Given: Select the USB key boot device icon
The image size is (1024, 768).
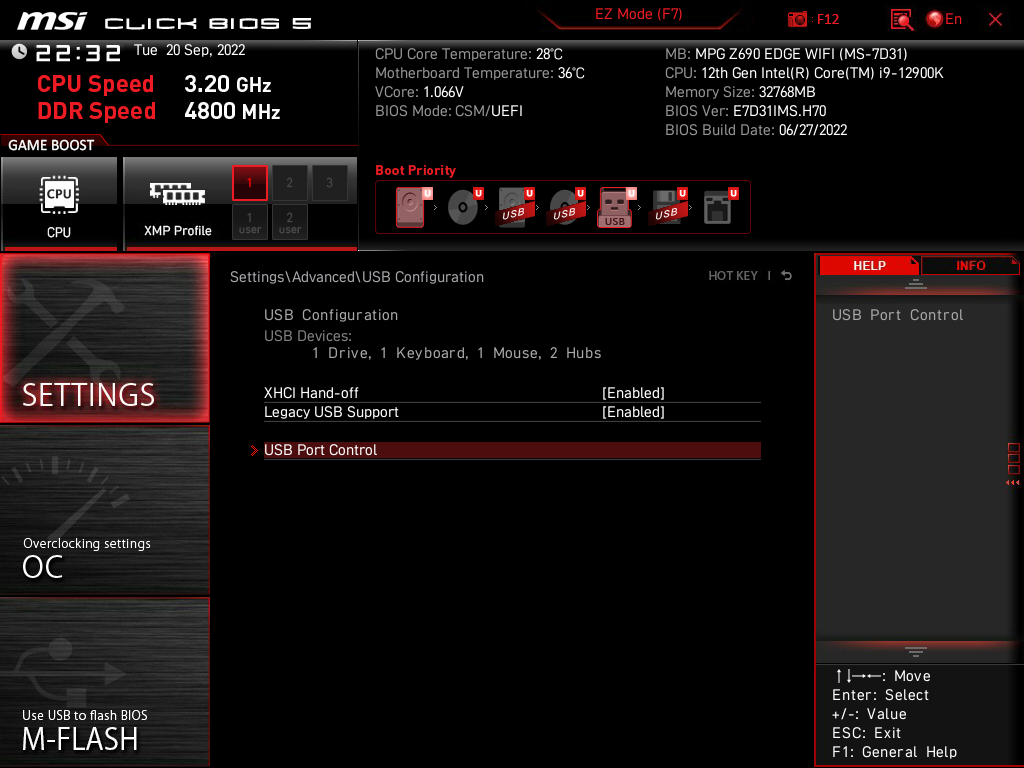Looking at the screenshot, I should tap(616, 207).
